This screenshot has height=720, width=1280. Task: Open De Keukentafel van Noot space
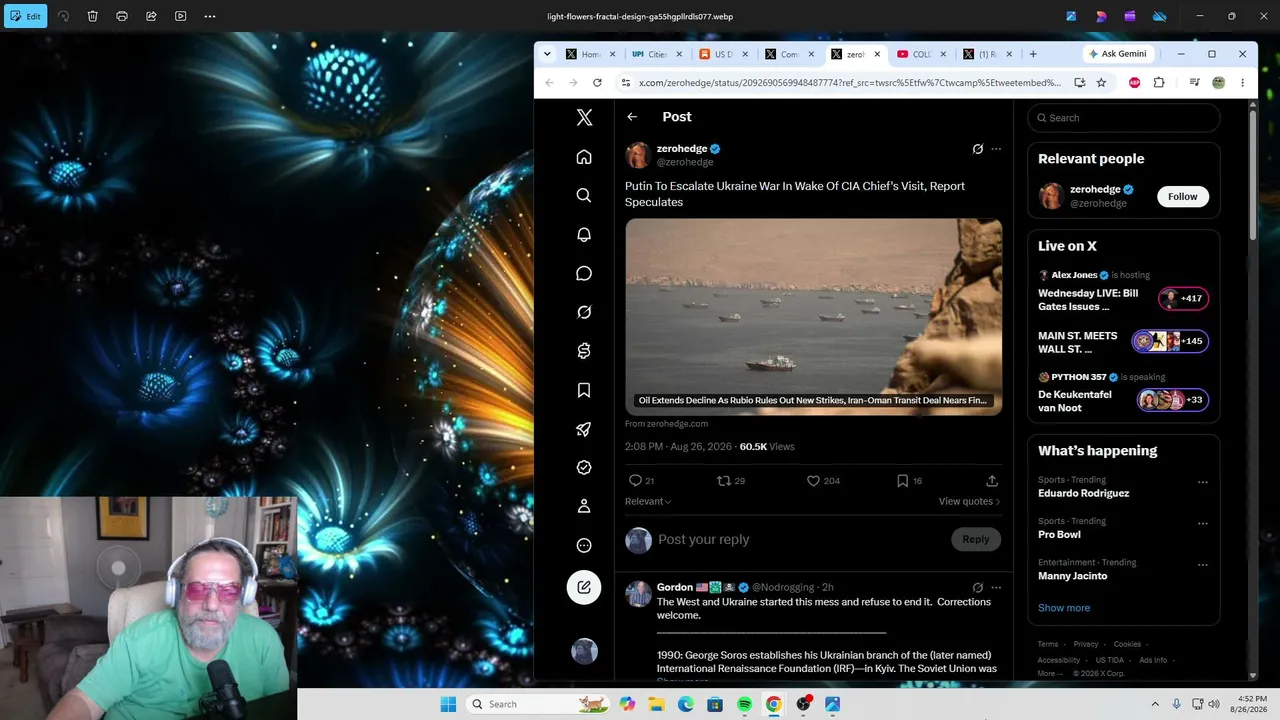[1124, 393]
